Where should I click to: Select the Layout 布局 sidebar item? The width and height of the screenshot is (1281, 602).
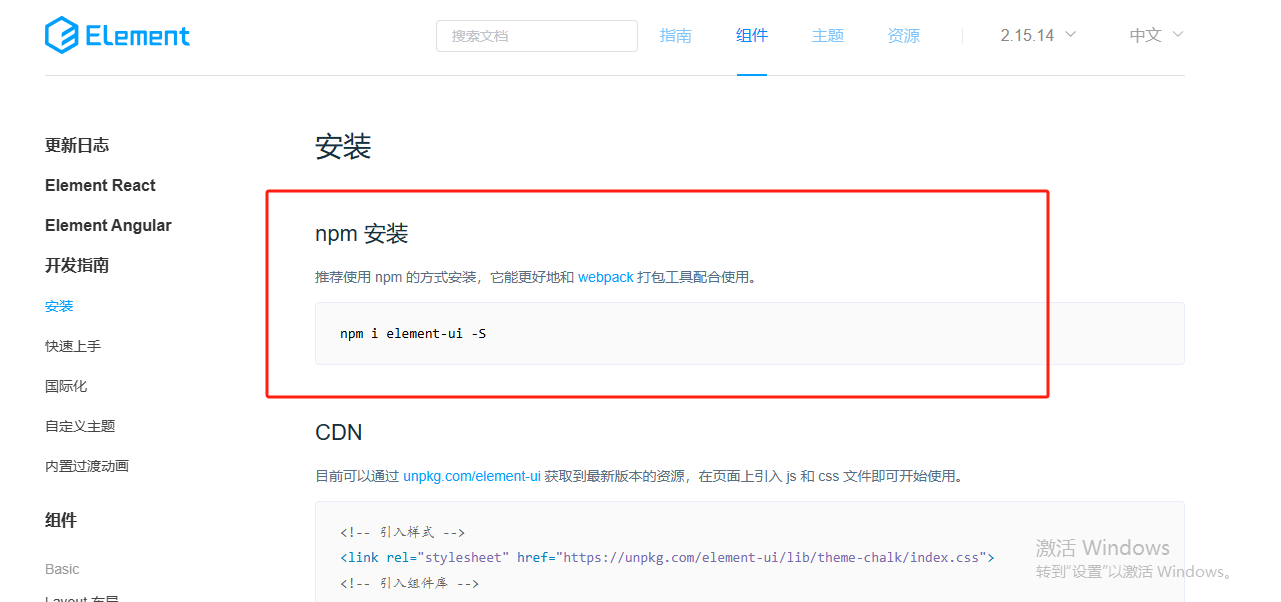pyautogui.click(x=81, y=598)
